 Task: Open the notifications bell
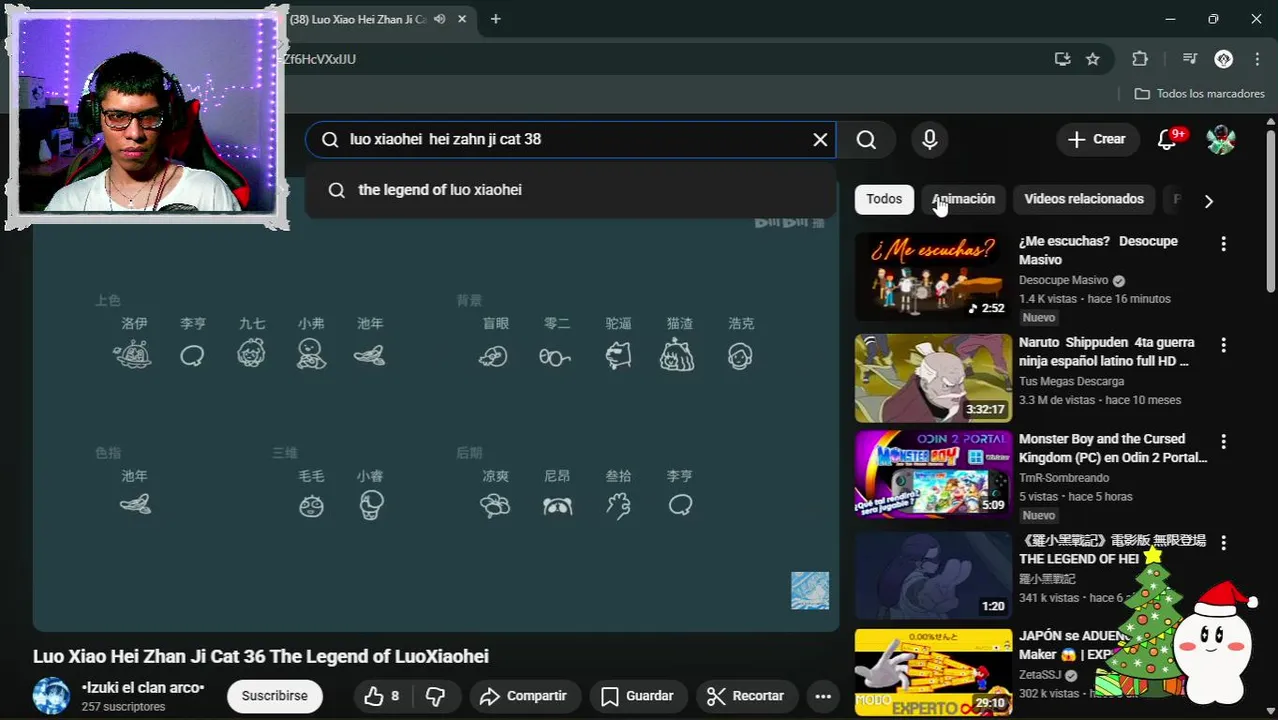point(1167,140)
